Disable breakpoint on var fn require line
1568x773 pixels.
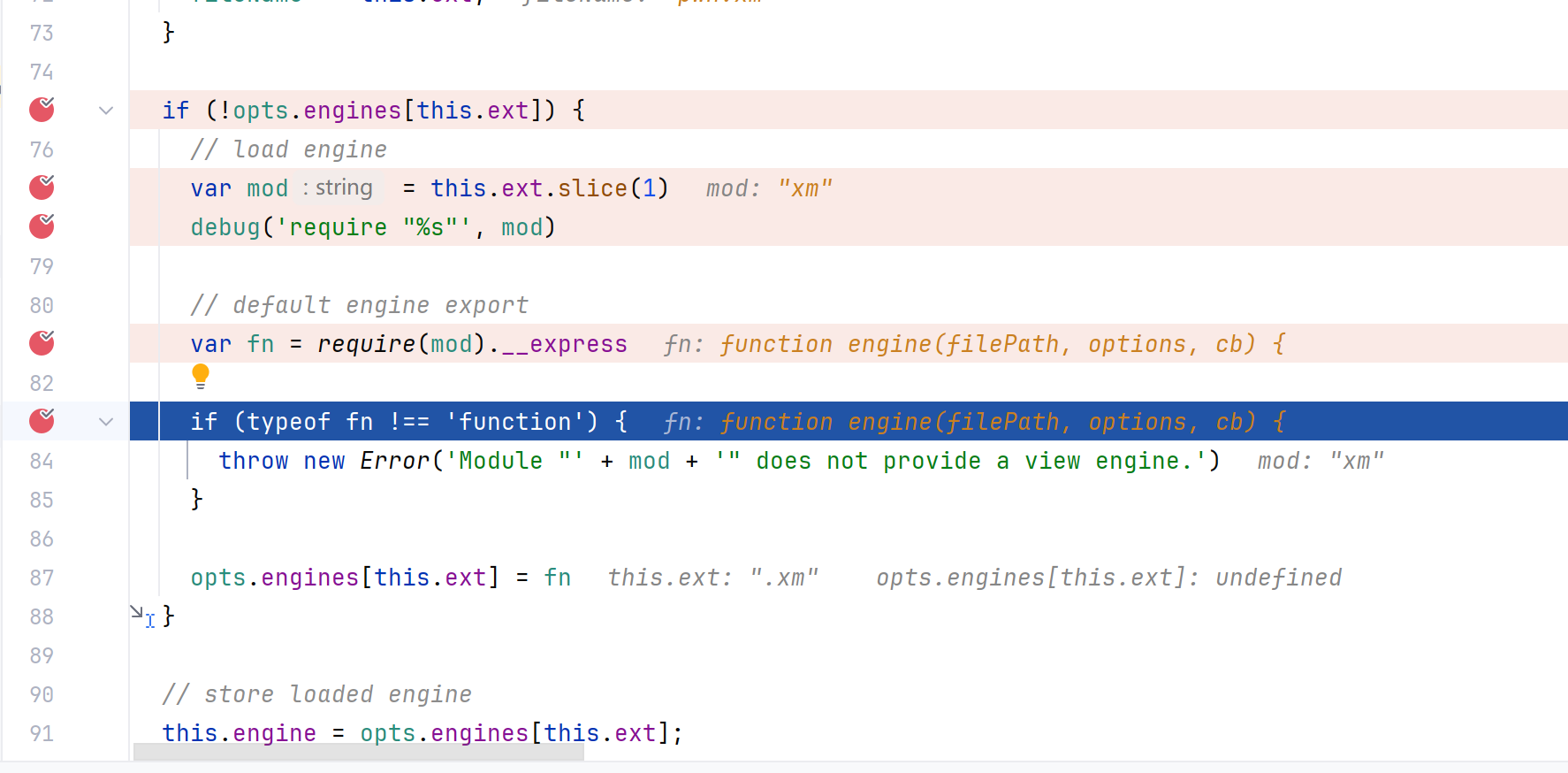tap(42, 343)
